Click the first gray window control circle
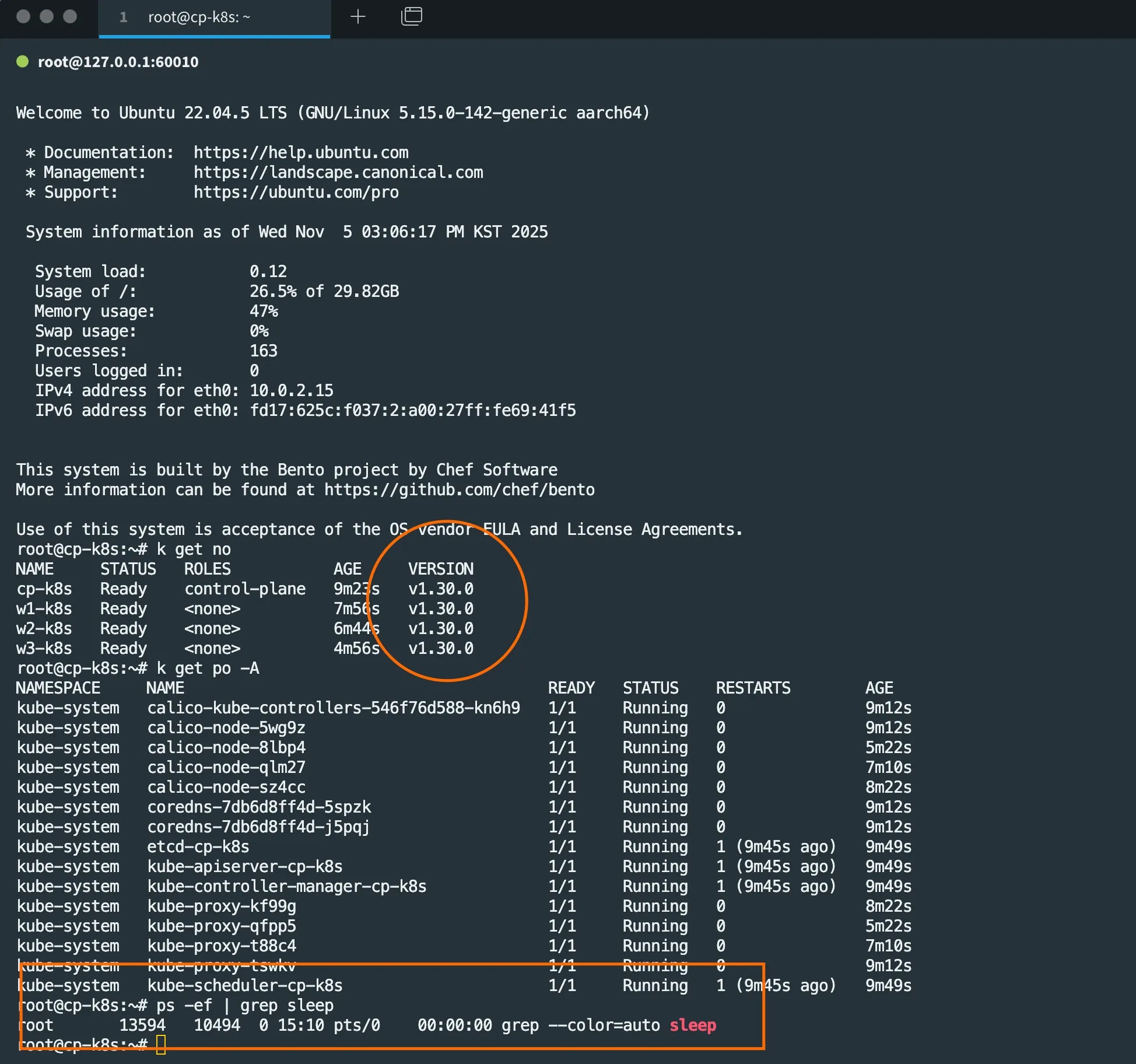Screen dimensions: 1136x1064 (23, 16)
